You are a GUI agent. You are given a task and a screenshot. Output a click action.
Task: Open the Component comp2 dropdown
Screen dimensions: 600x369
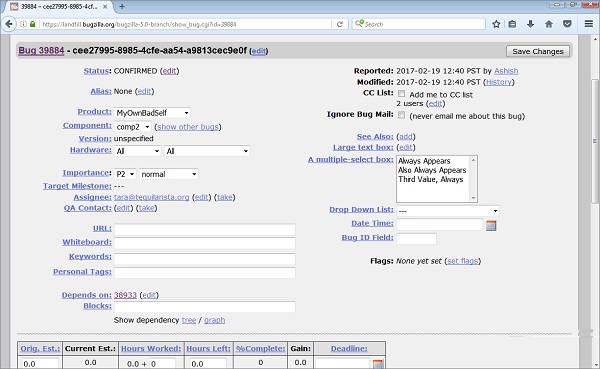[x=133, y=127]
